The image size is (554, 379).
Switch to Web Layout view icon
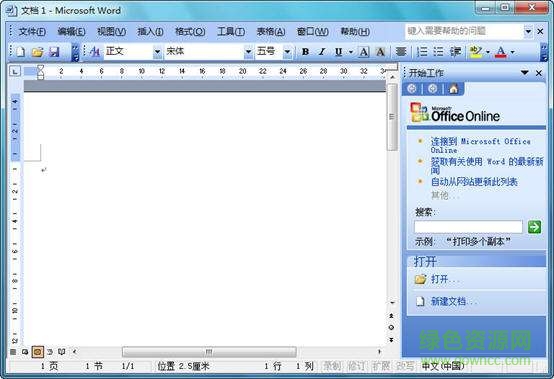(25, 352)
